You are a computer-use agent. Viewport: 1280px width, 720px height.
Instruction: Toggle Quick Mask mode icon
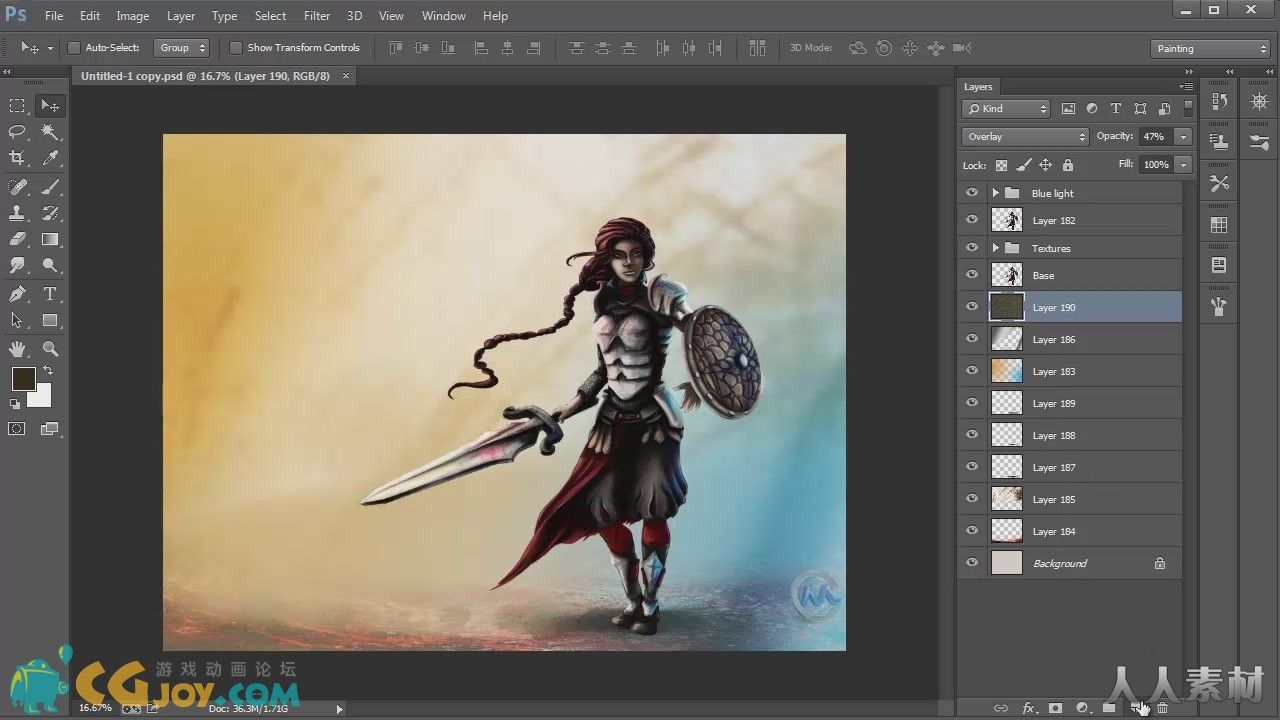(x=17, y=429)
